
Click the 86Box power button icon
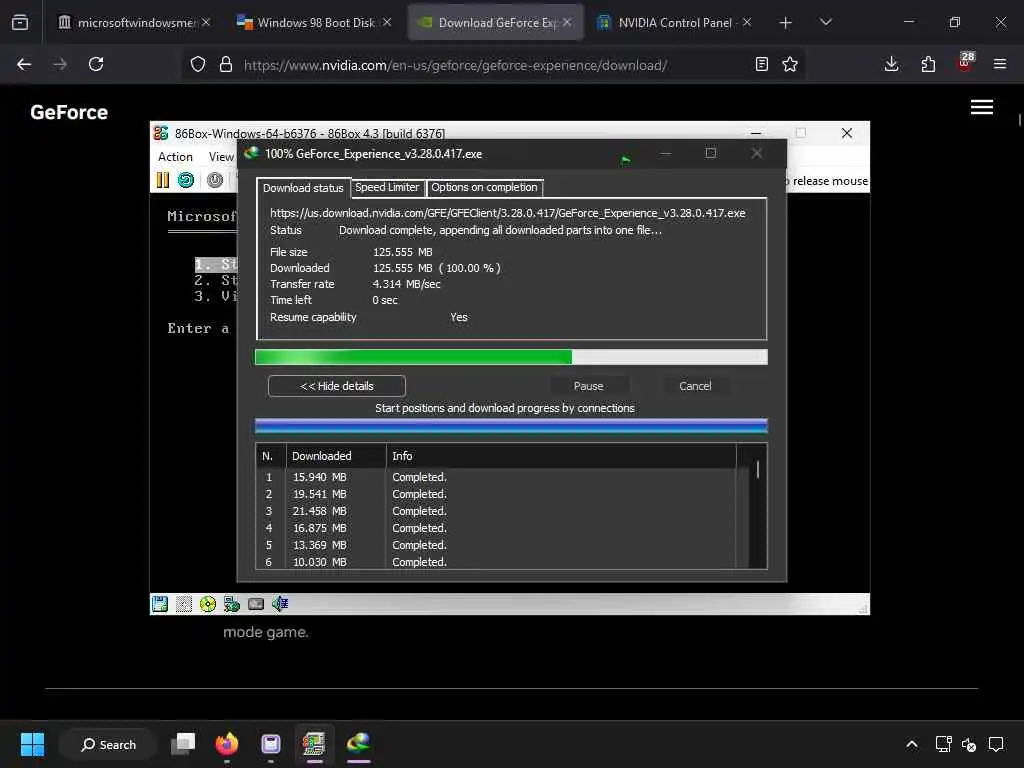tap(215, 180)
